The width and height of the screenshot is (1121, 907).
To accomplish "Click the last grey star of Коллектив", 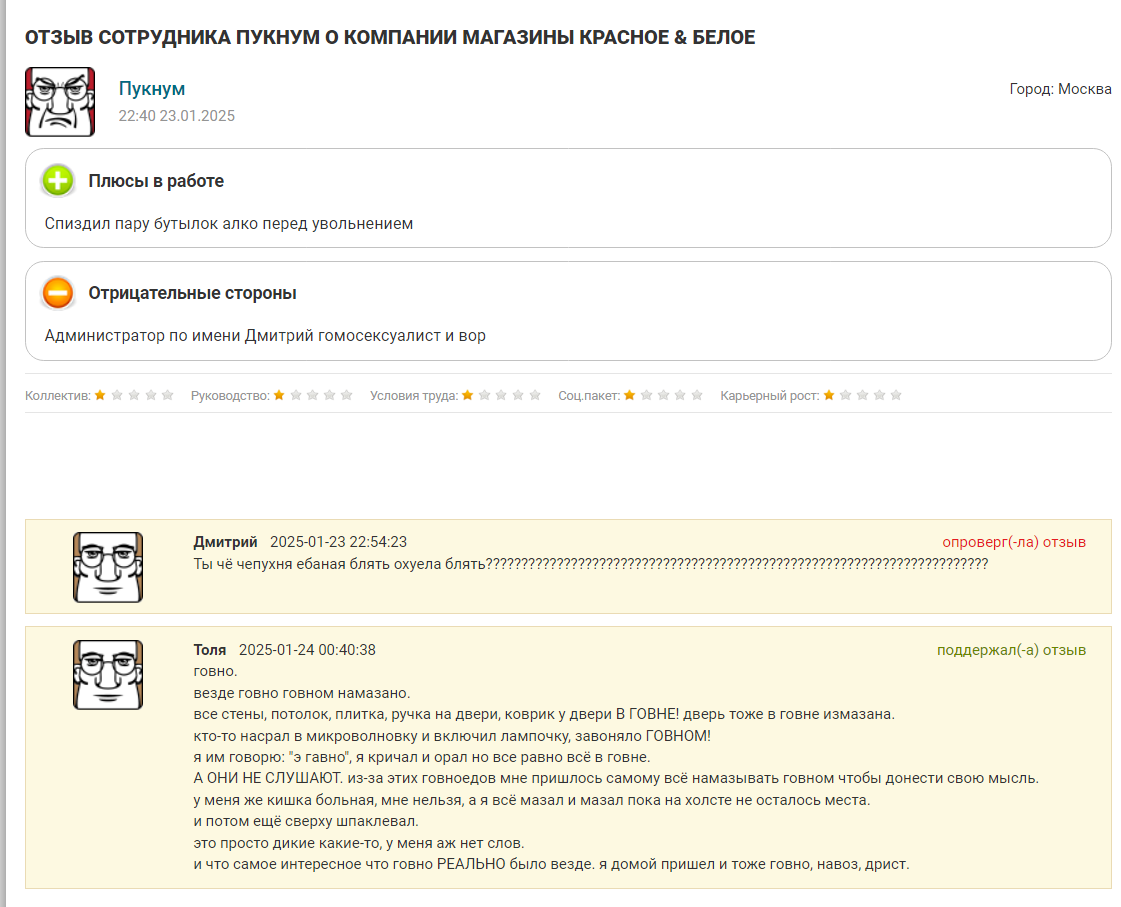I will coord(167,395).
